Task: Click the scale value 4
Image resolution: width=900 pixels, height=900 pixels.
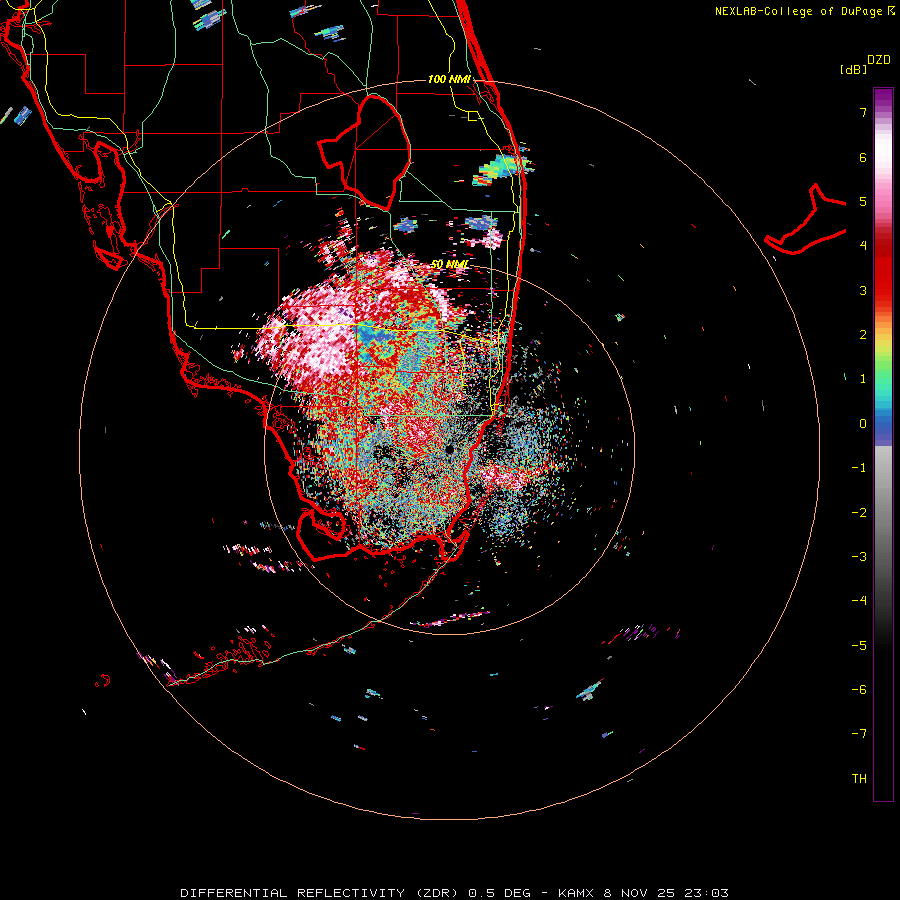Action: click(x=863, y=246)
